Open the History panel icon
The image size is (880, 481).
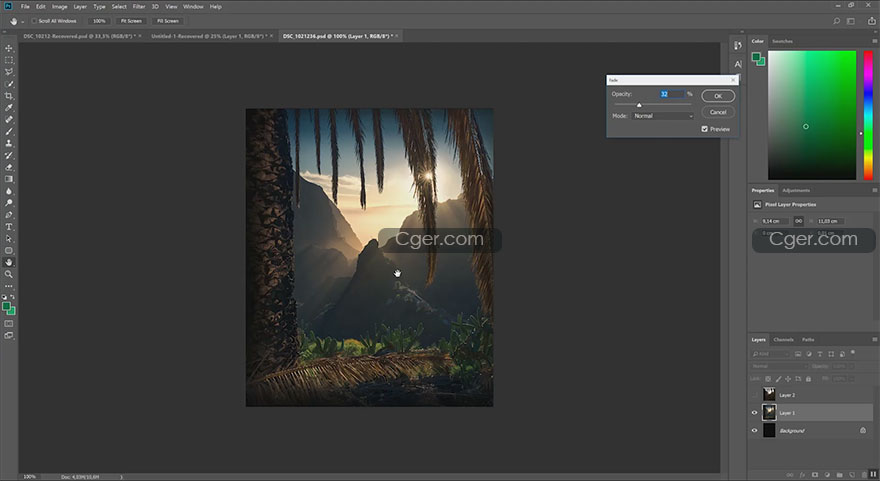tap(737, 46)
